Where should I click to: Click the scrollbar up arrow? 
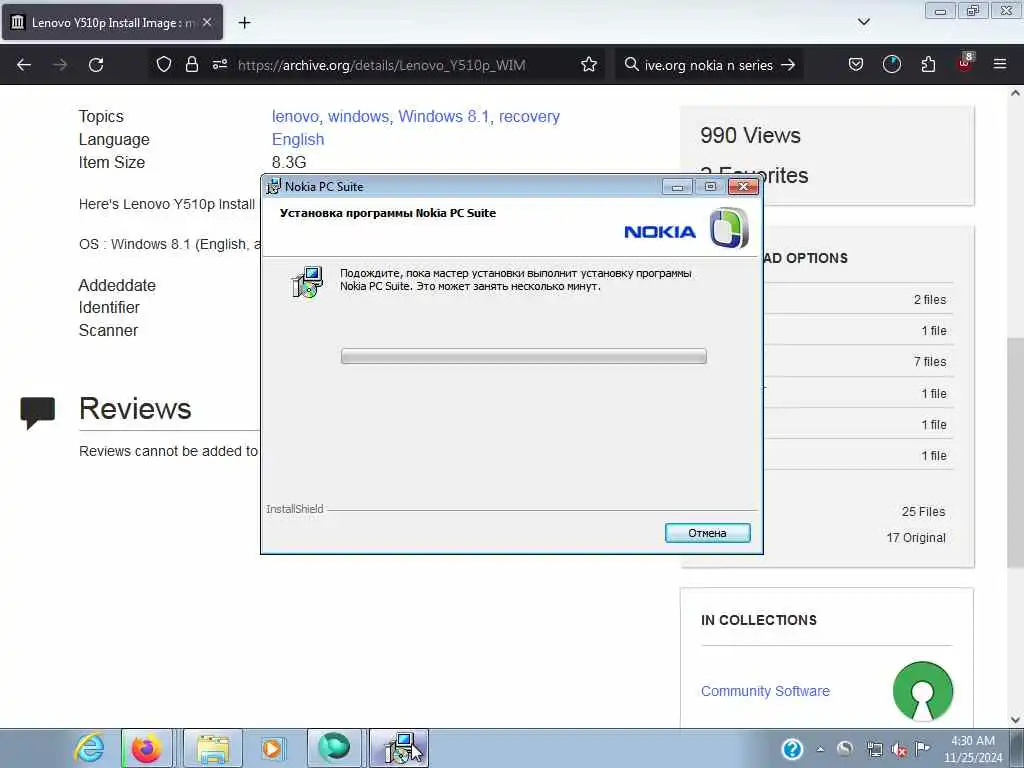(1015, 93)
